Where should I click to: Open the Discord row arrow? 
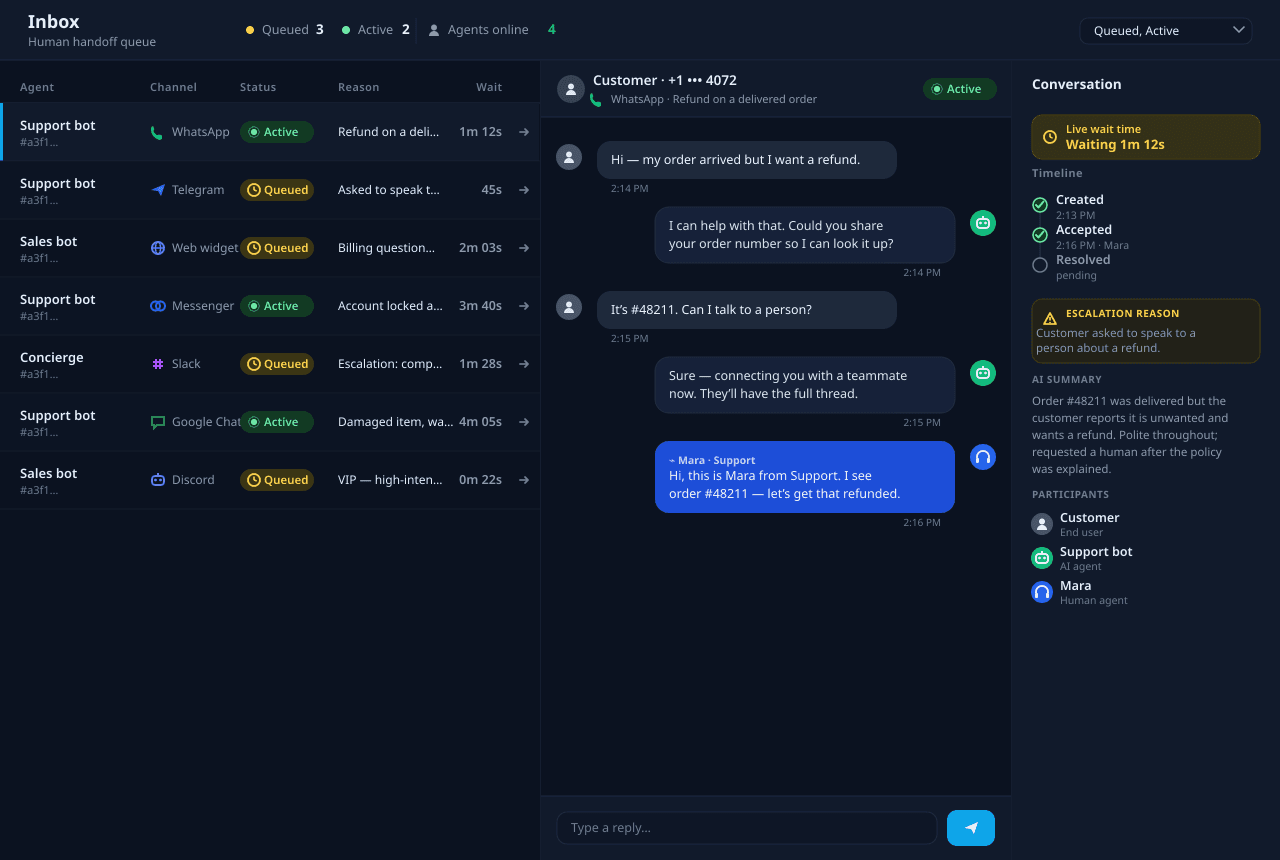[523, 480]
